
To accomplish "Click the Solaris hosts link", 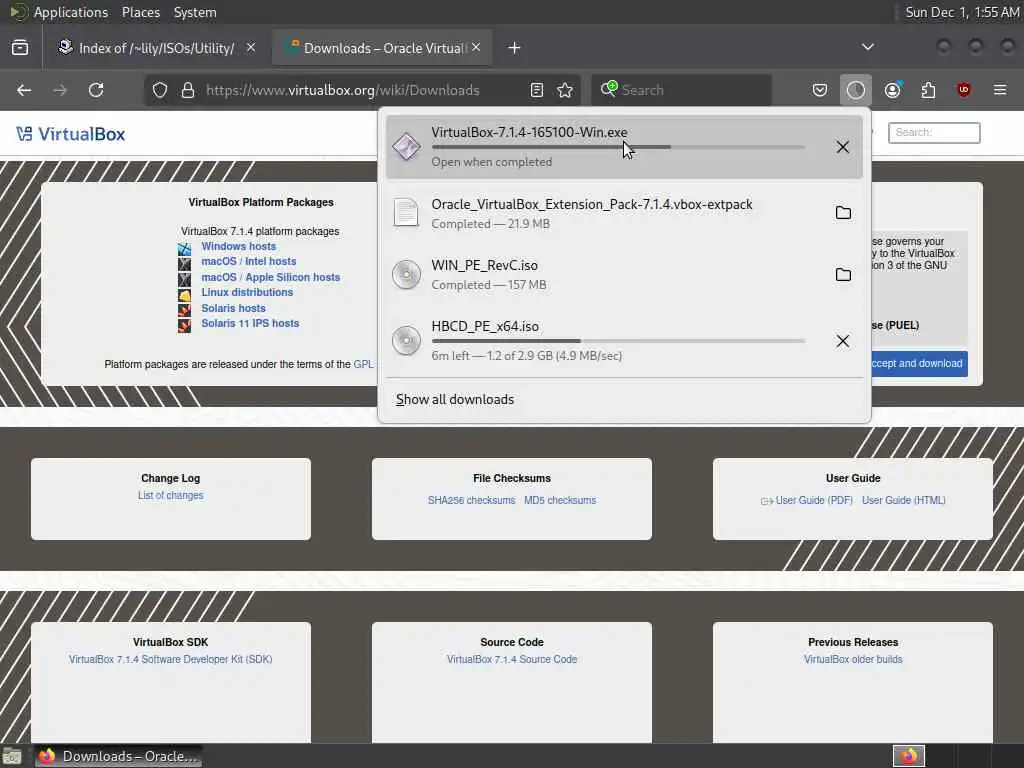I will (x=233, y=308).
